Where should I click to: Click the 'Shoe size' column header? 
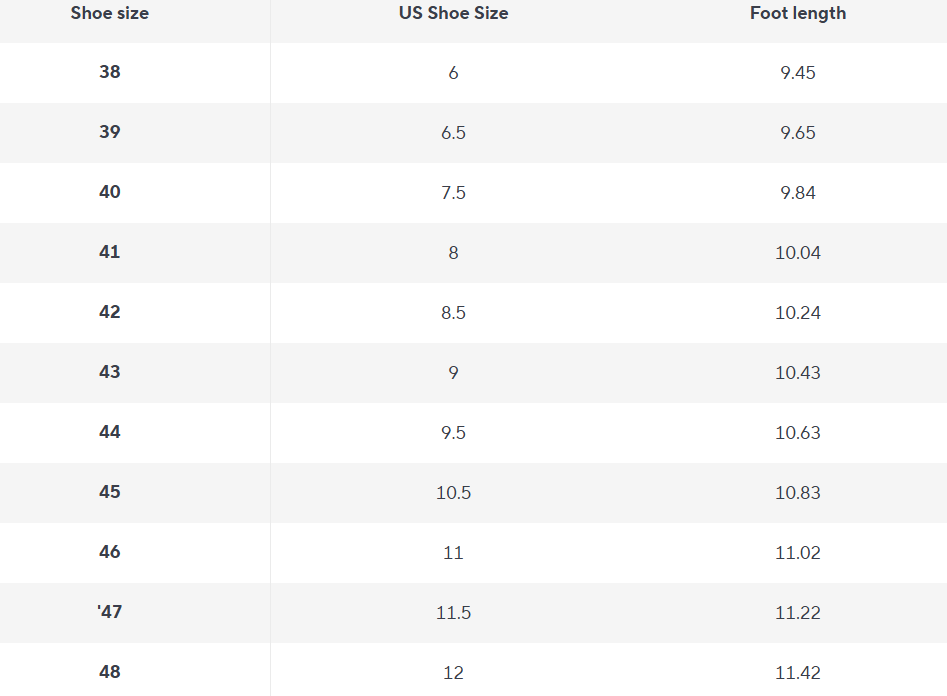pyautogui.click(x=110, y=13)
